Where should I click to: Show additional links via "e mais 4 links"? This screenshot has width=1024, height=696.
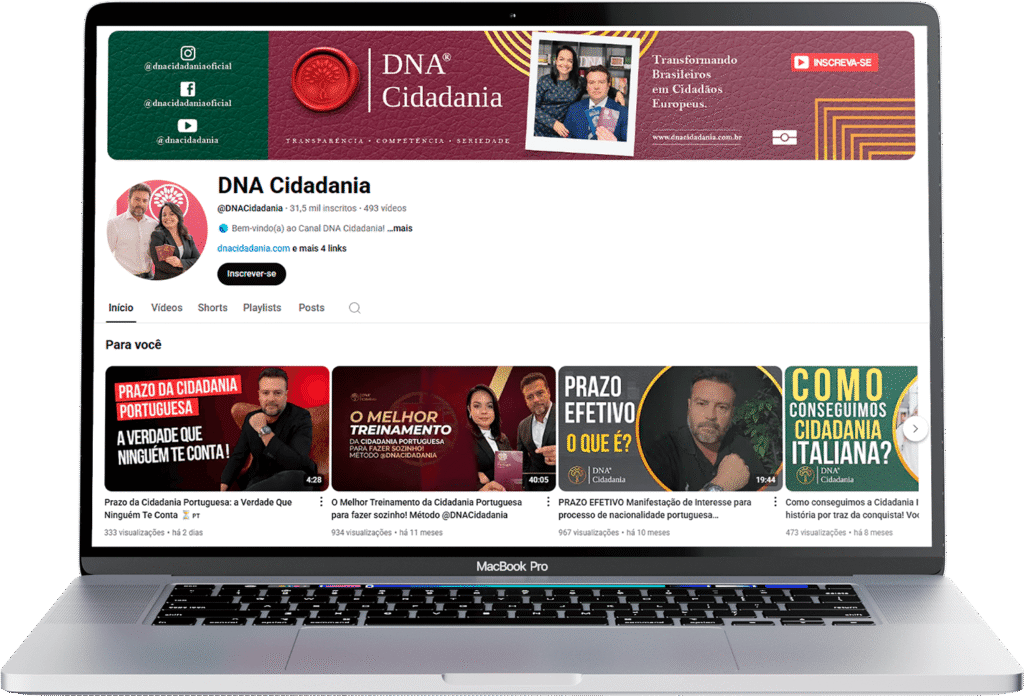[x=319, y=248]
